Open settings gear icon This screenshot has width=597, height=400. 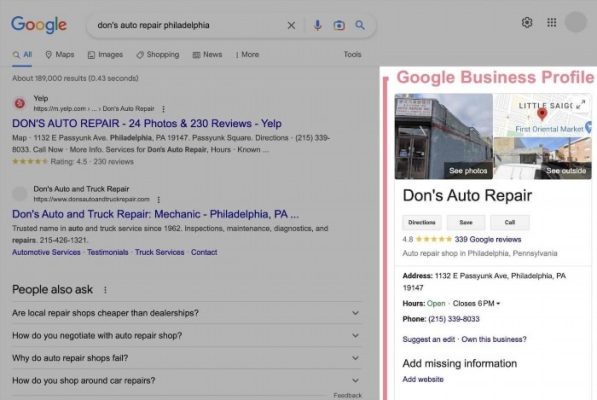tap(527, 22)
